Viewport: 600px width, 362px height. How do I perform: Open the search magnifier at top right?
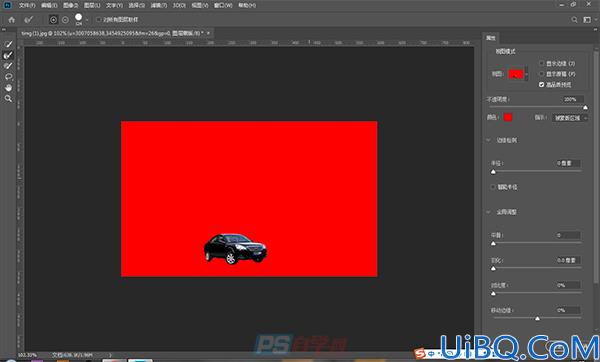[x=574, y=20]
